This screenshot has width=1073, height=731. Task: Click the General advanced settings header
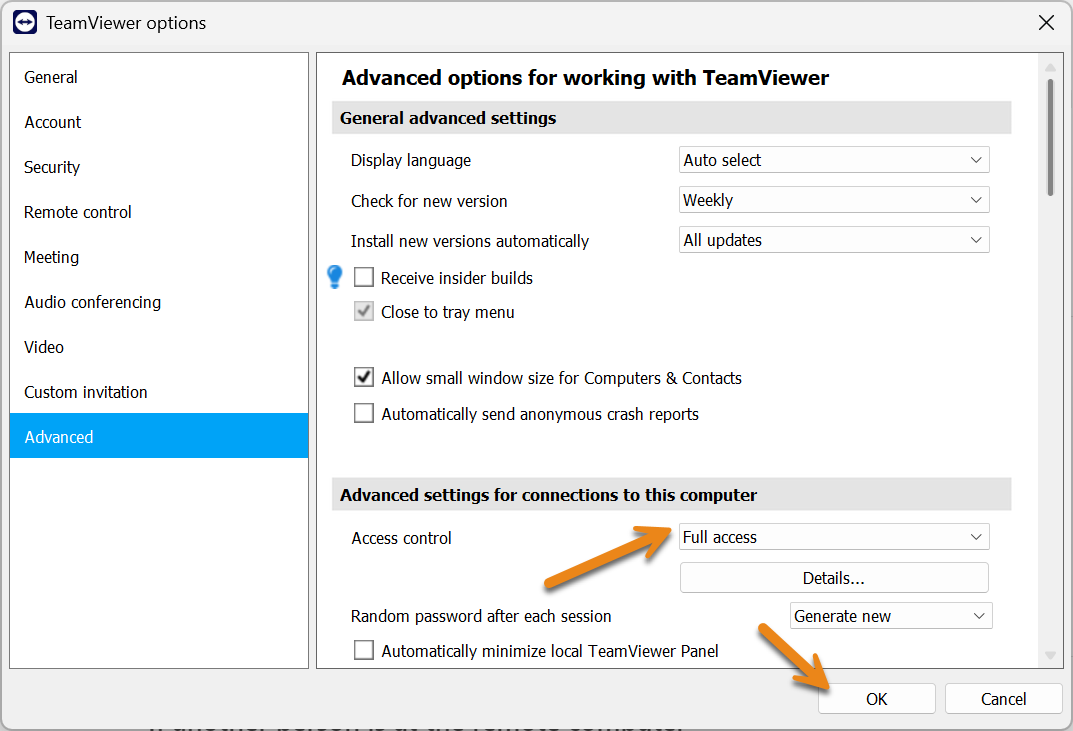pyautogui.click(x=671, y=118)
